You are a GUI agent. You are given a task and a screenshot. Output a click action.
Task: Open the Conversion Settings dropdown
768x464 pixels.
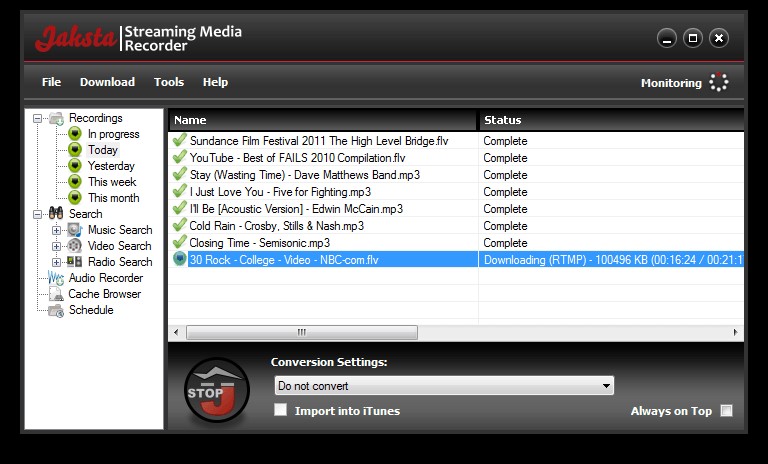coord(444,386)
